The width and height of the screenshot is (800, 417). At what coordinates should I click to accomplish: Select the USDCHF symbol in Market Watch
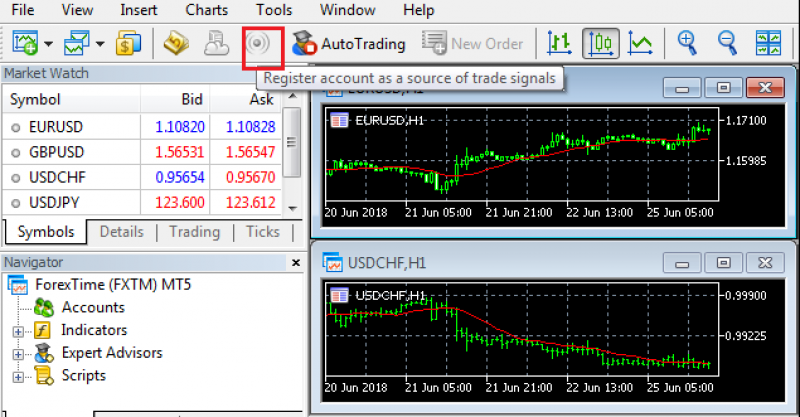point(57,177)
